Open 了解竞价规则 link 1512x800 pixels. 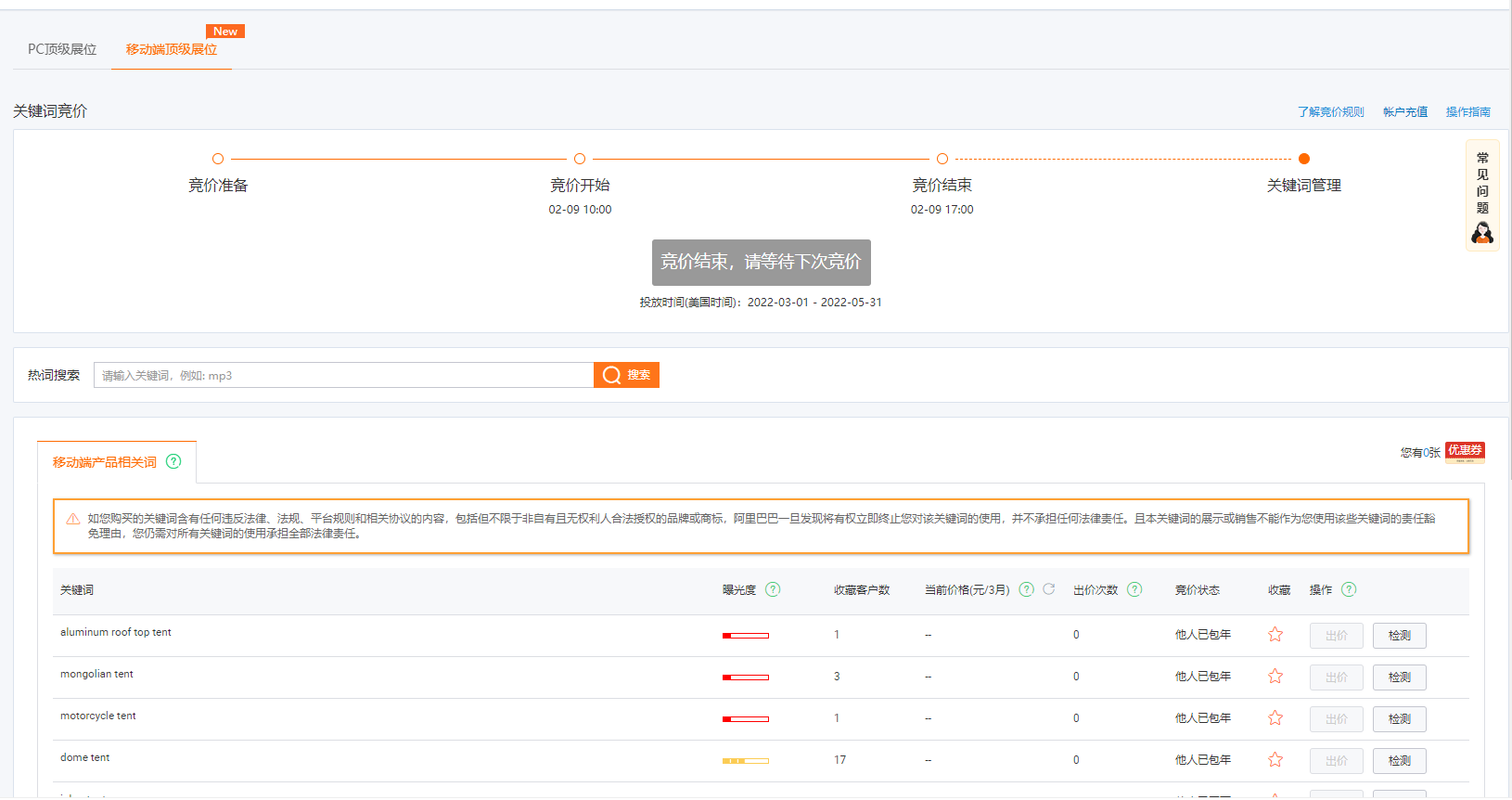[x=1330, y=111]
